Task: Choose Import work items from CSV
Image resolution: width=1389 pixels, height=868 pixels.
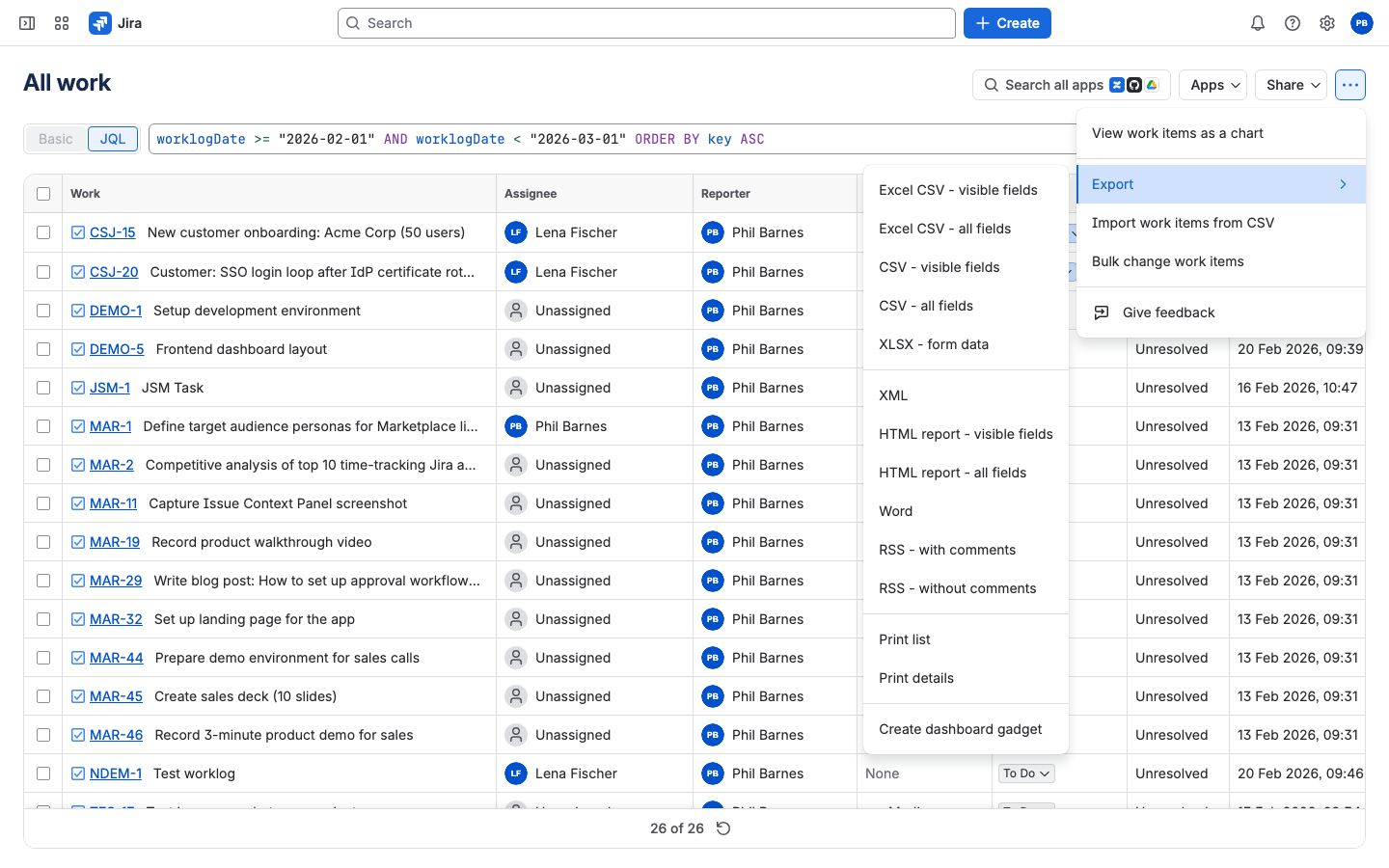Action: tap(1221, 223)
